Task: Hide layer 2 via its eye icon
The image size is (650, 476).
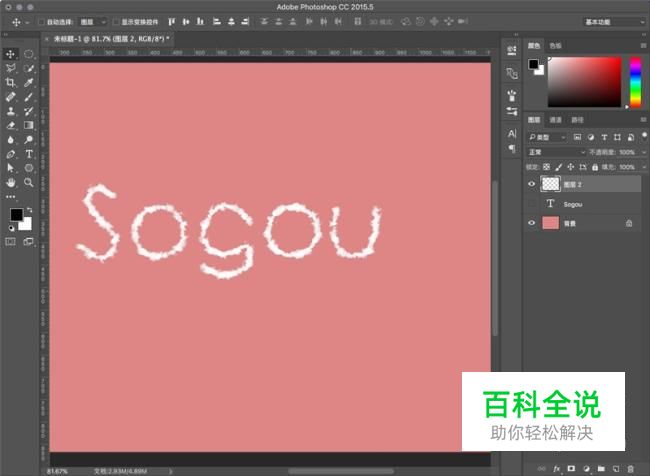Action: click(x=531, y=184)
